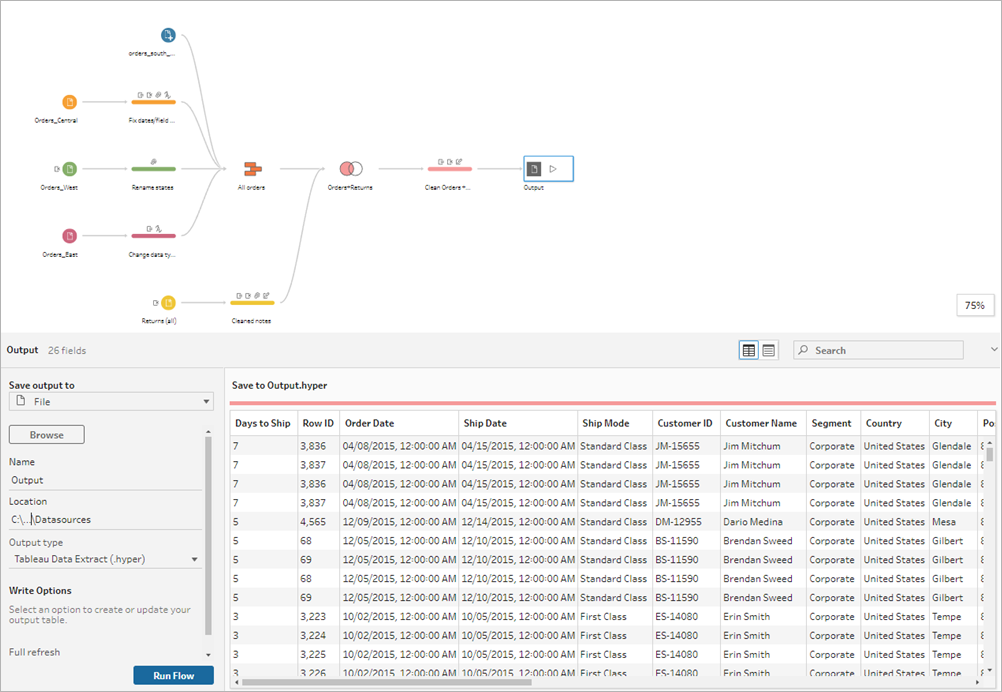The height and width of the screenshot is (692, 1002).
Task: Click the Full refresh write option
Action: (x=35, y=652)
